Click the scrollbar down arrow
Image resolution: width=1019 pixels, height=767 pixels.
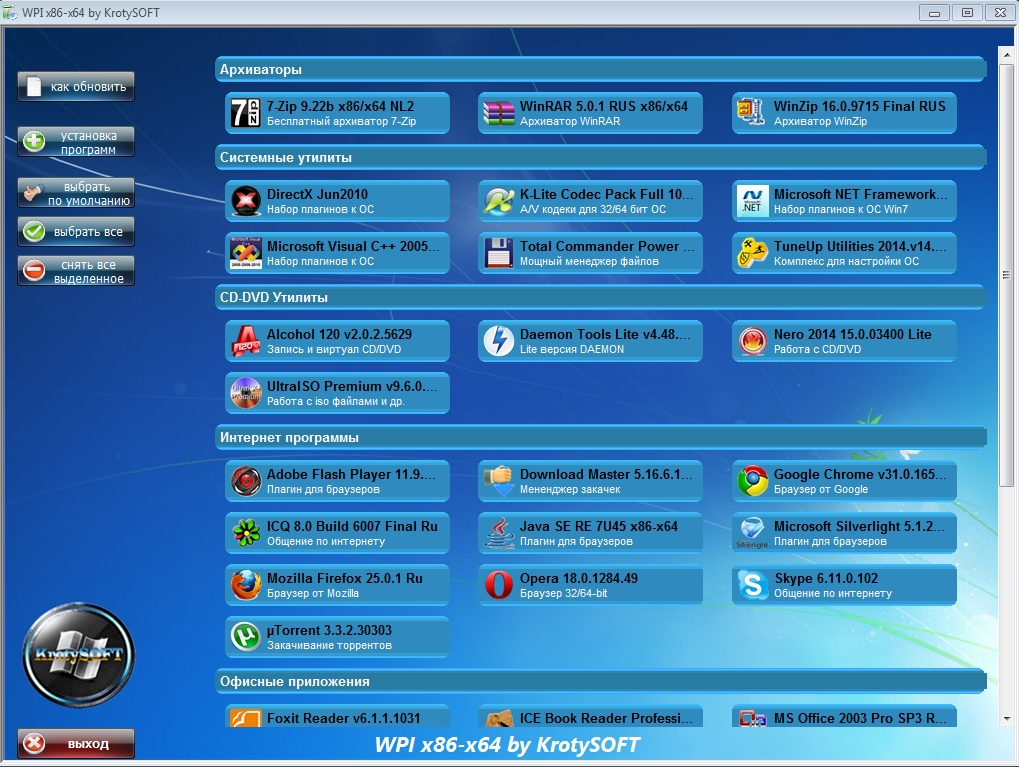(1007, 719)
